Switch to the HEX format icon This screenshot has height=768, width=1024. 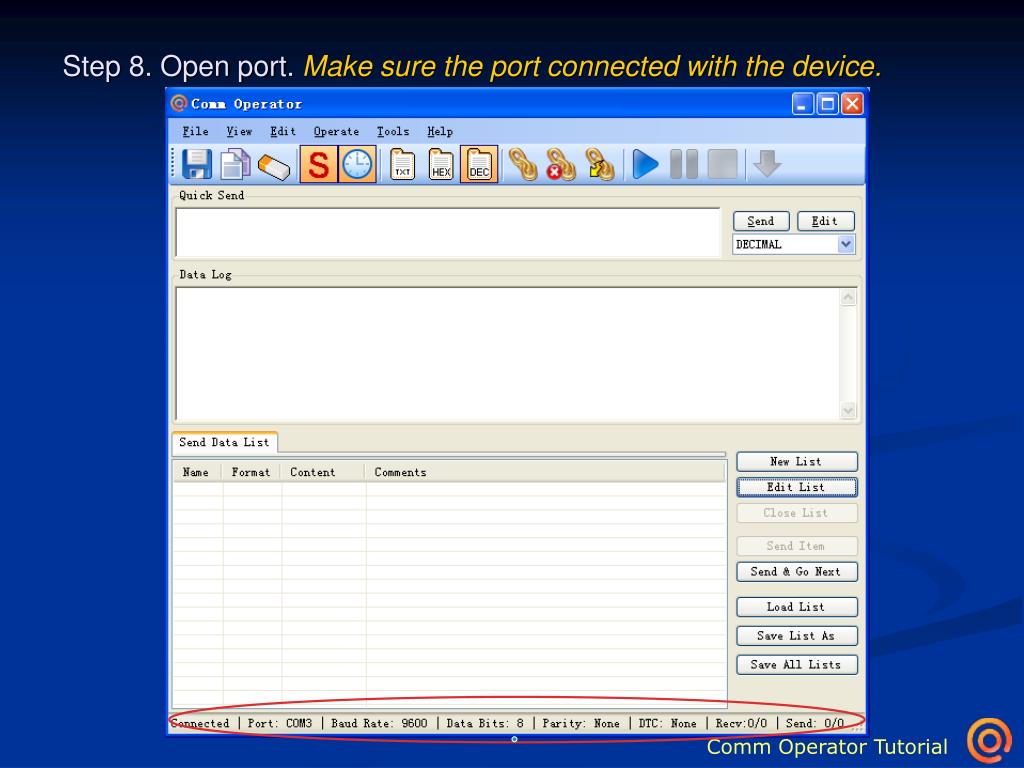point(441,164)
